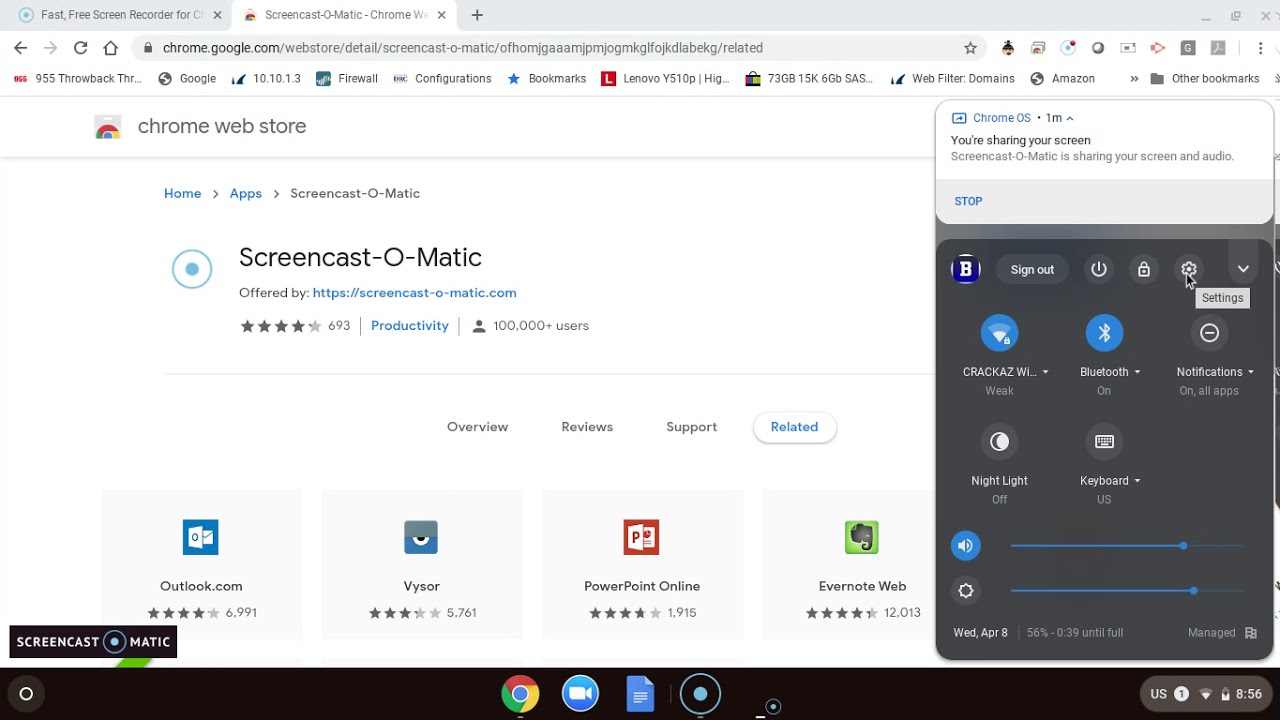This screenshot has width=1280, height=720.
Task: Open screencast-o-matic.com publisher link
Action: tap(414, 293)
